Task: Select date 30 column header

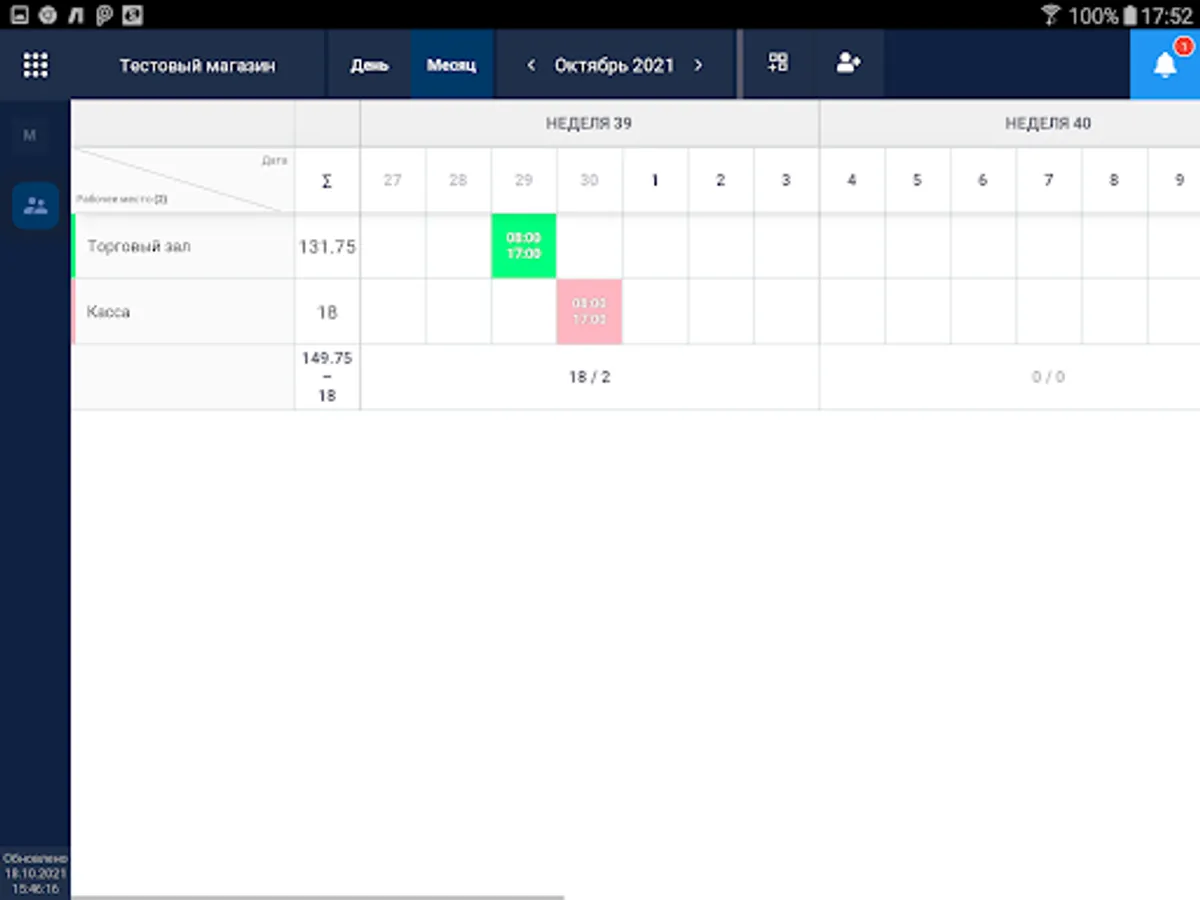Action: (589, 181)
